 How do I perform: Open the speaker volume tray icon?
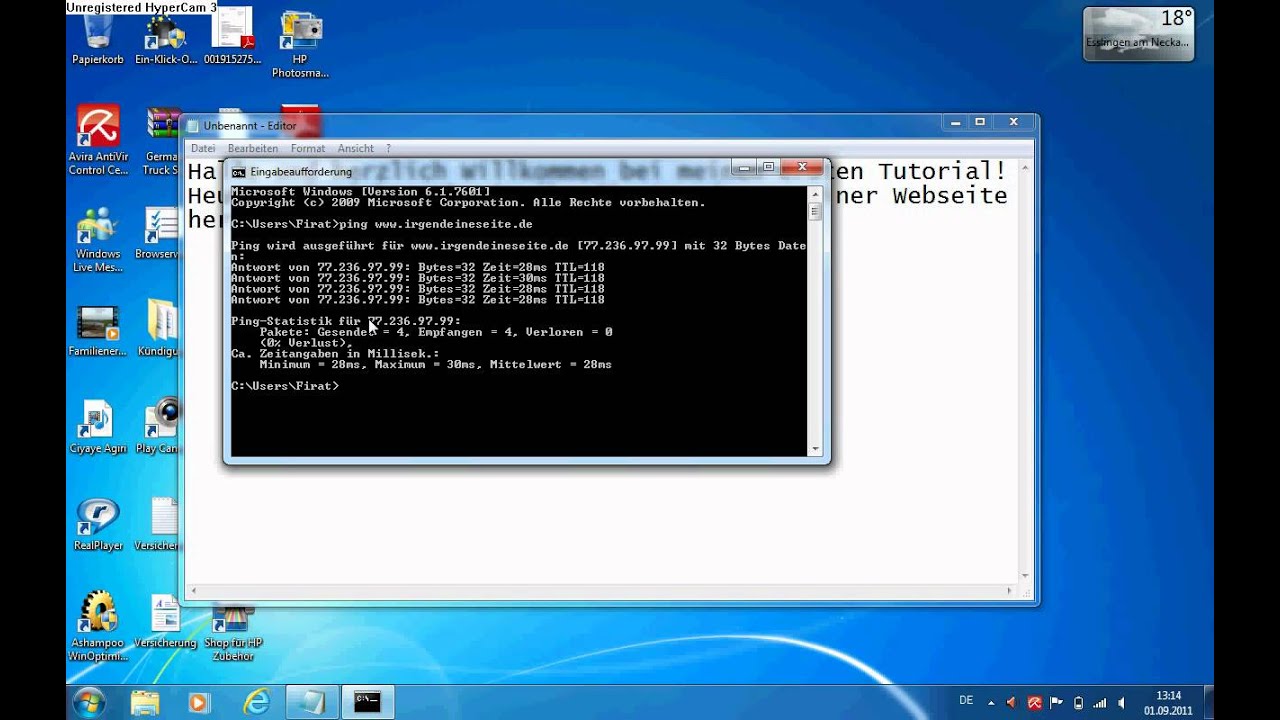click(1121, 703)
